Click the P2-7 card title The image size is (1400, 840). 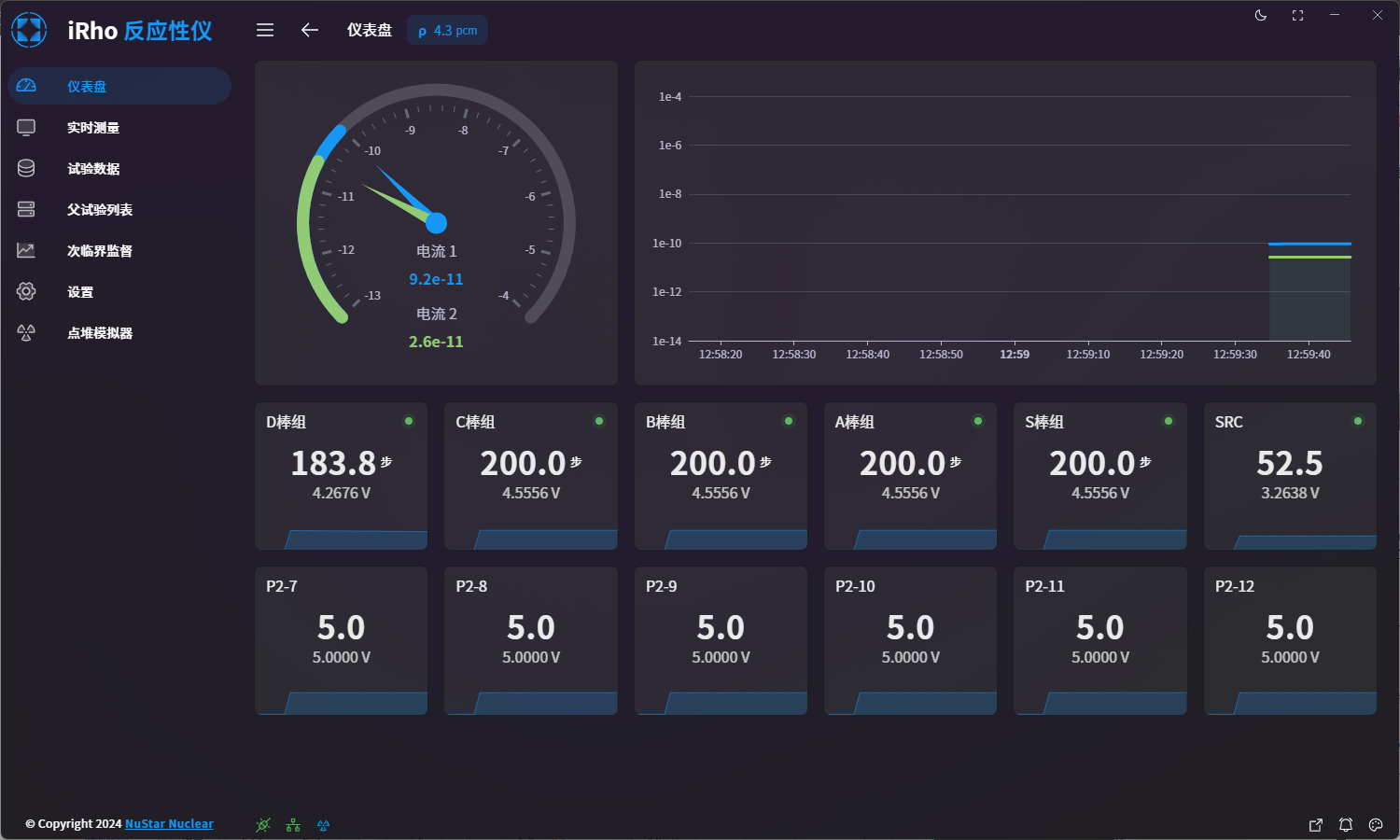282,586
